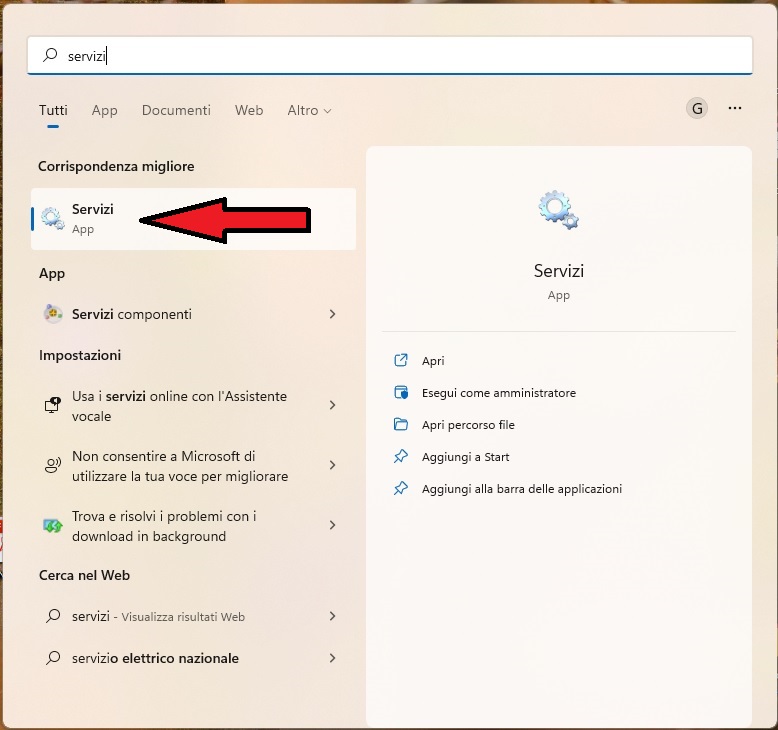
Task: Open 'Non consentire a Microsoft di utilizzare' setting
Action: [194, 466]
